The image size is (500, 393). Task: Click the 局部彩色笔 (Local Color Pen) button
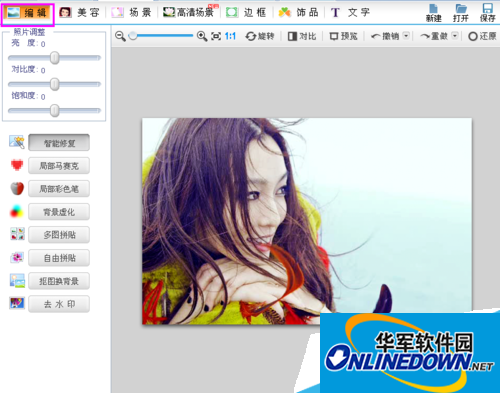pos(59,189)
